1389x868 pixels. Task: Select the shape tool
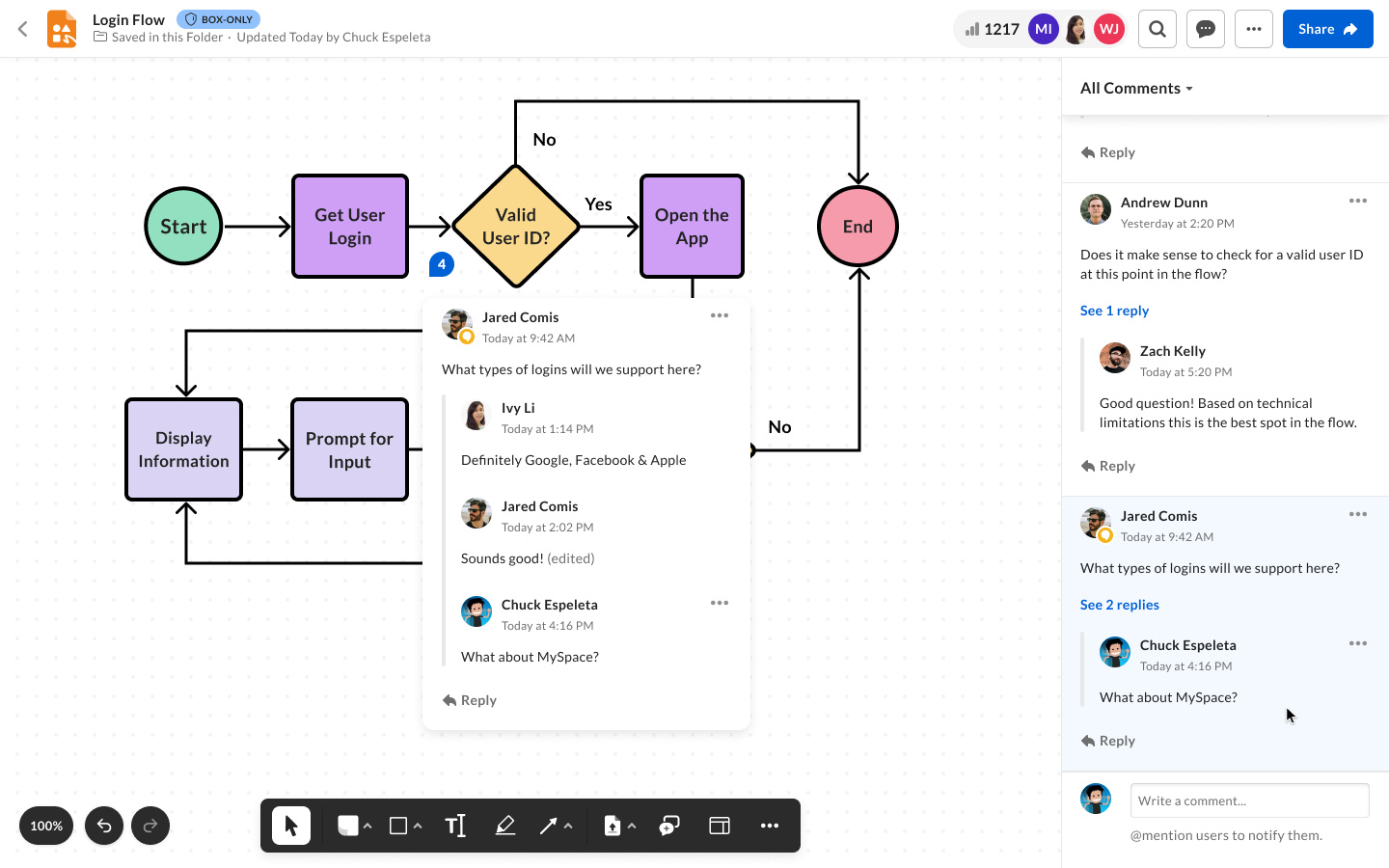click(398, 826)
